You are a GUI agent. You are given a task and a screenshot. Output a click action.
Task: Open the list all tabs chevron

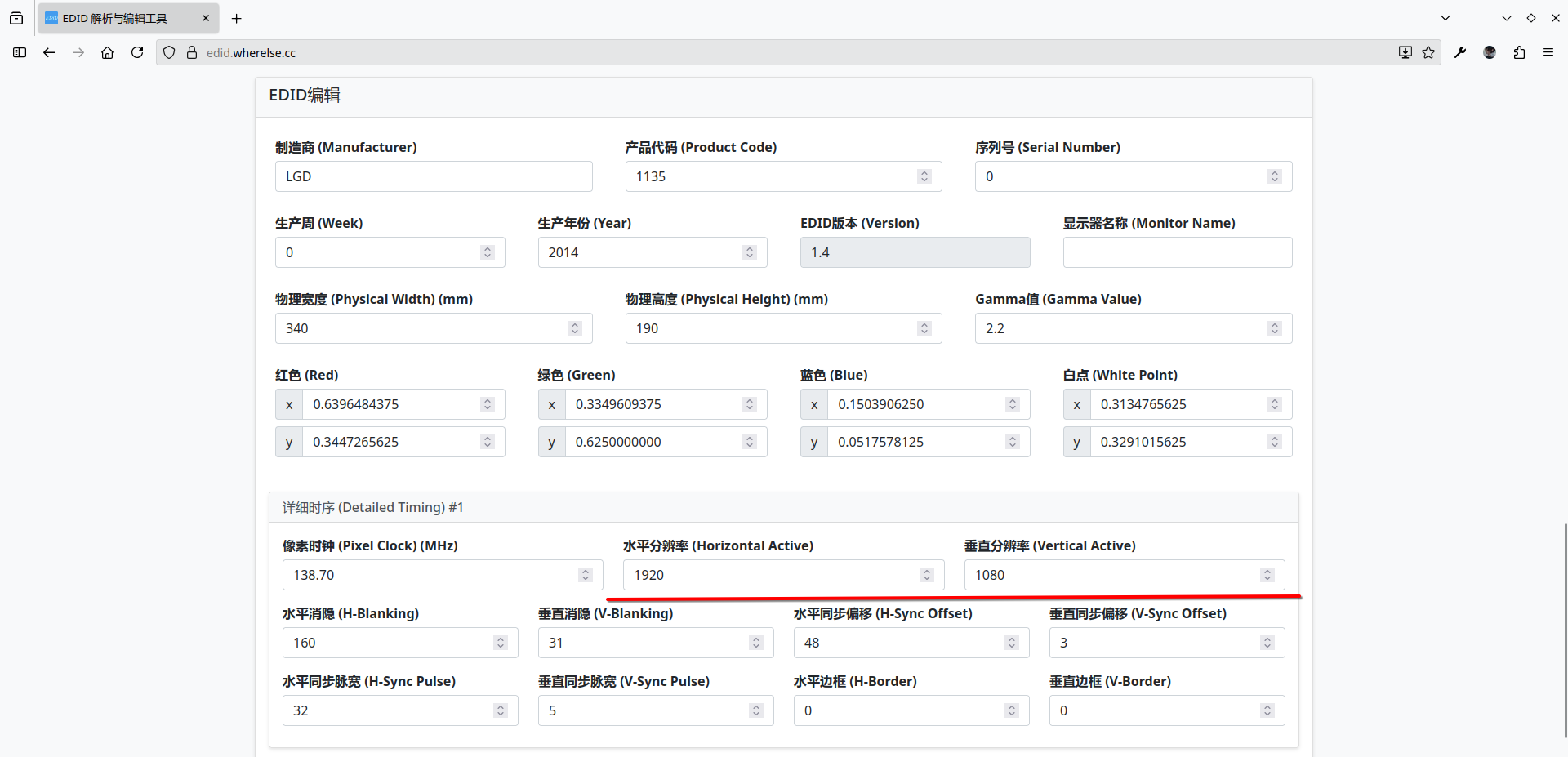[x=1445, y=18]
